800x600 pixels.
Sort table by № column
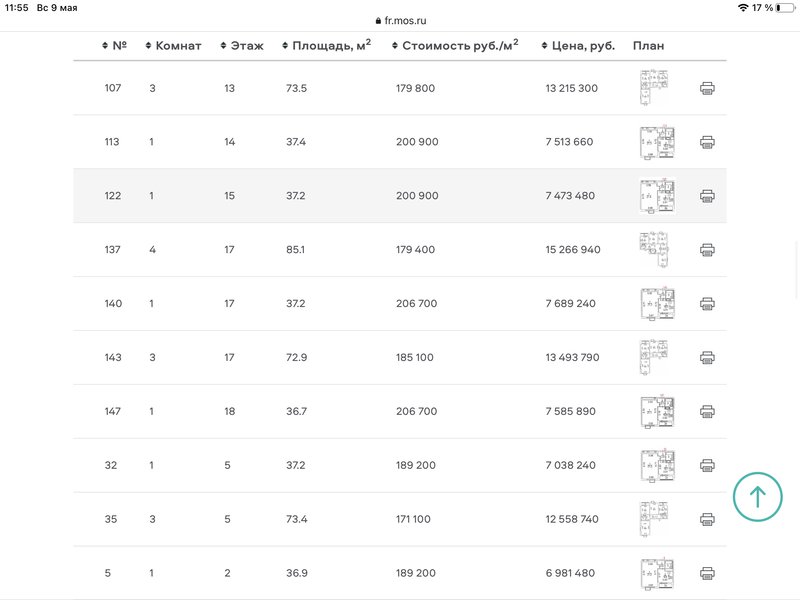(x=114, y=45)
